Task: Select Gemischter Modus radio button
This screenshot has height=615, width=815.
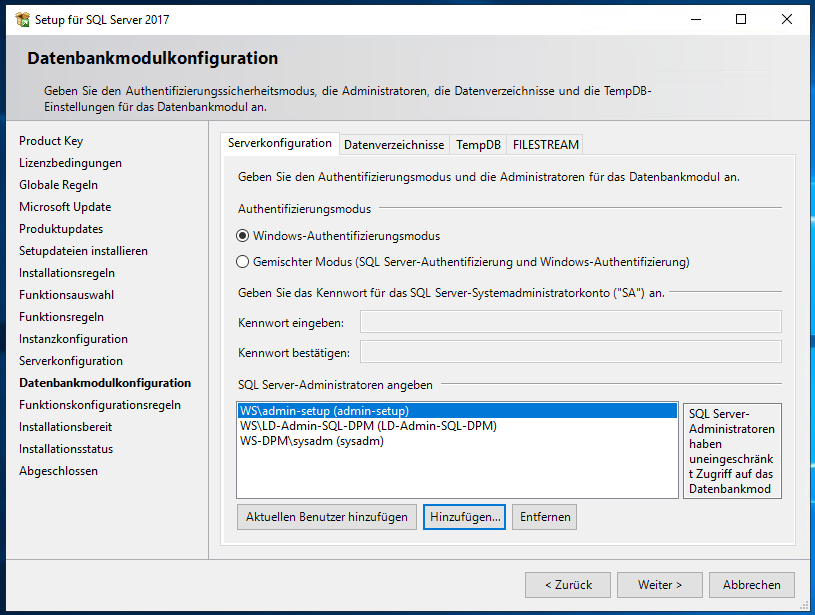Action: [x=242, y=262]
